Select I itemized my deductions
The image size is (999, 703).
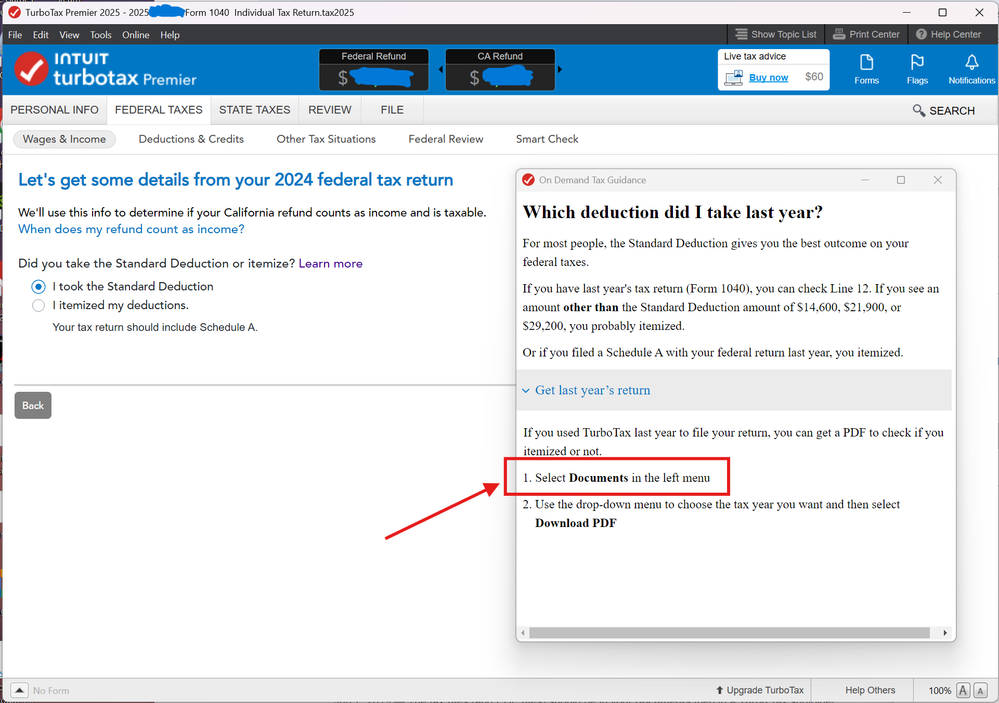click(38, 305)
